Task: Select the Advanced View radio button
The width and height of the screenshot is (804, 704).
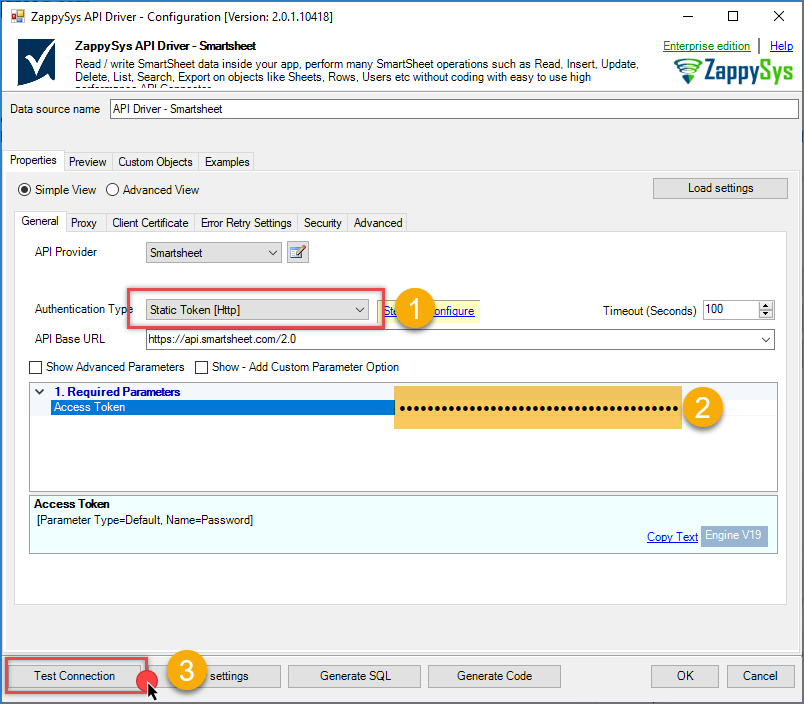Action: point(112,190)
